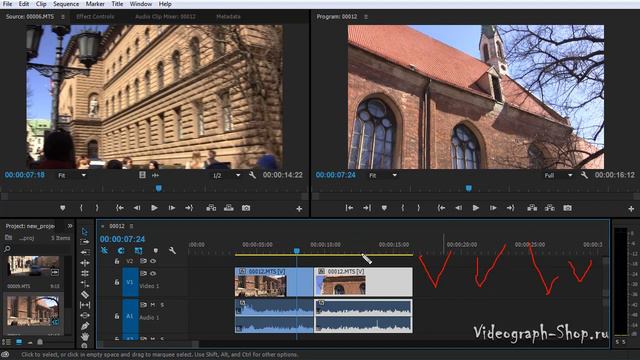
Task: Mute the Audio 1 track
Action: click(153, 304)
